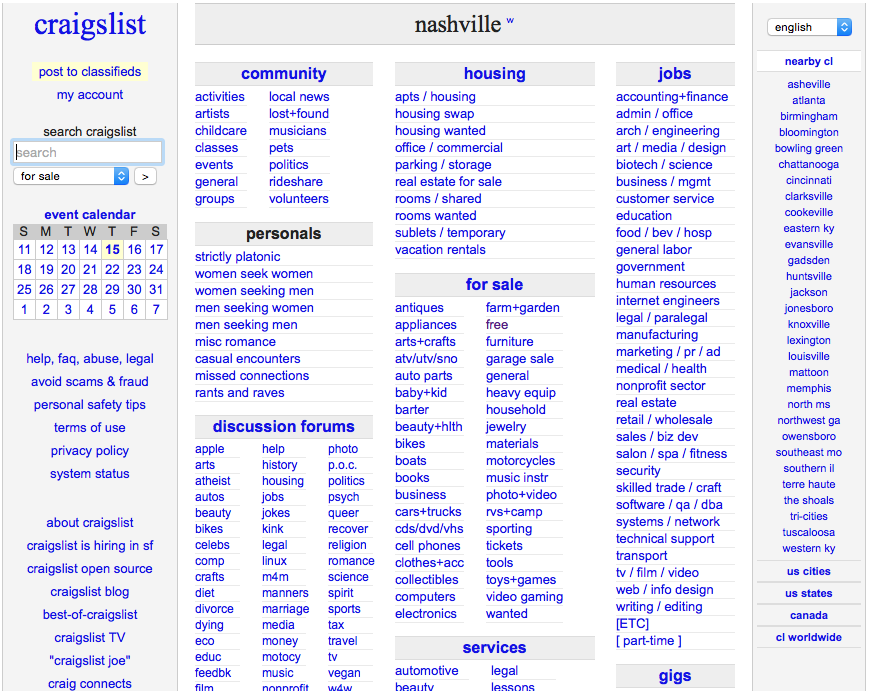Viewport: 871px width, 691px height.
Task: Click the small 'w' link beside nashville
Action: tap(510, 21)
